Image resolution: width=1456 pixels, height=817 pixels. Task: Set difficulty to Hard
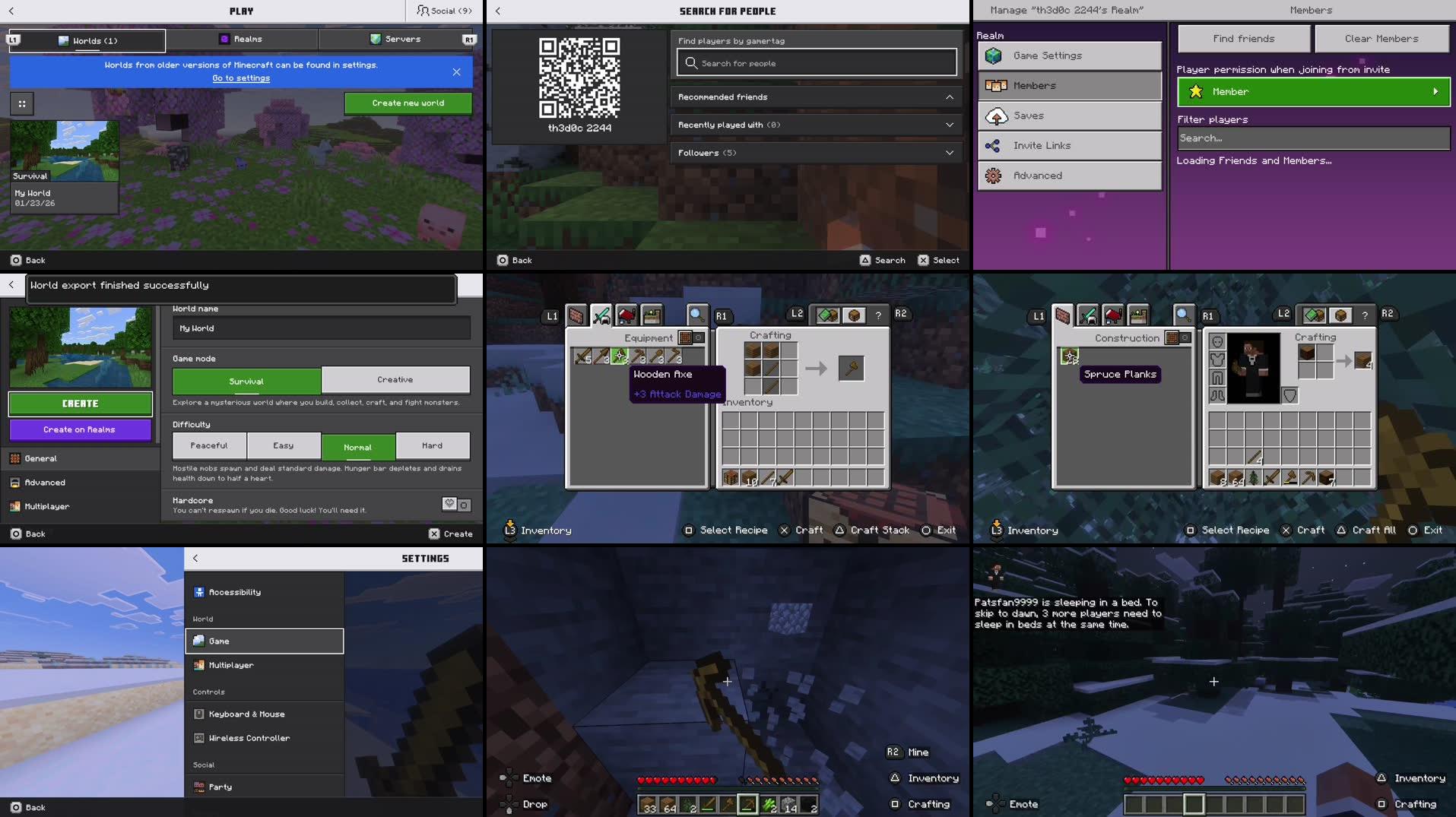pyautogui.click(x=433, y=445)
